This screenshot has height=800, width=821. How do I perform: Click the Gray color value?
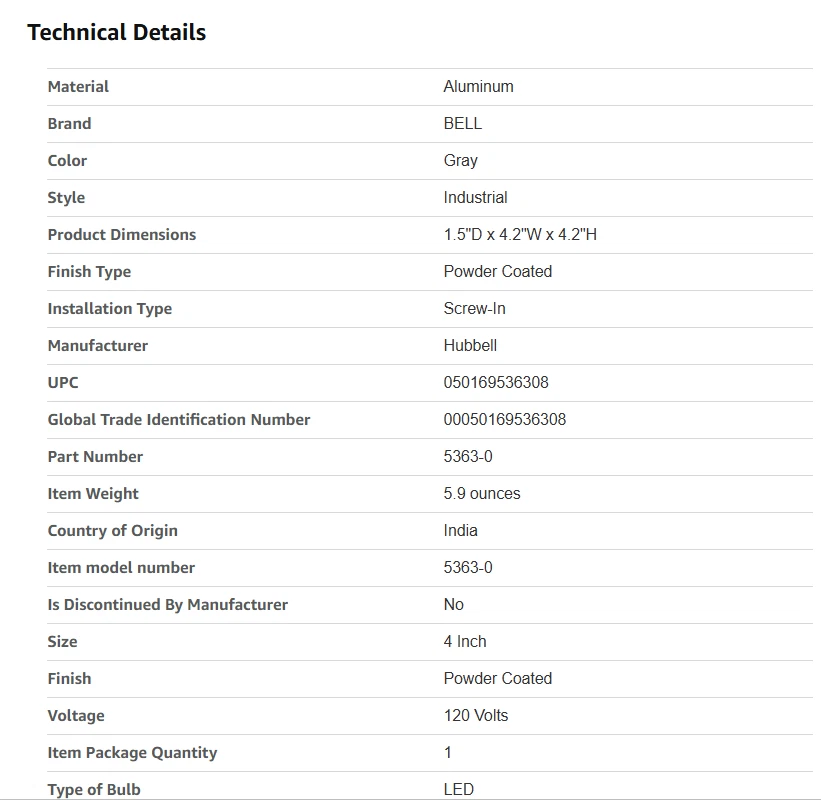tap(460, 161)
